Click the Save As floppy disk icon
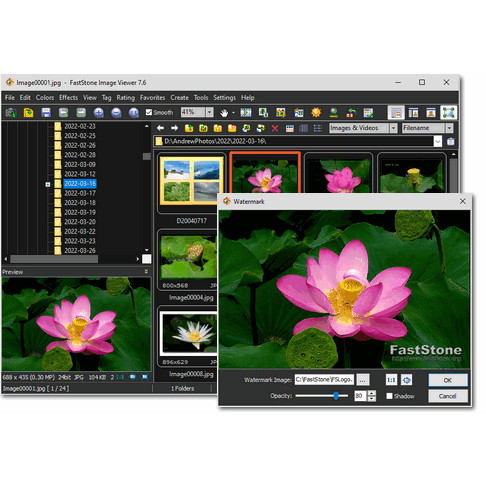The image size is (486, 486). (46, 112)
